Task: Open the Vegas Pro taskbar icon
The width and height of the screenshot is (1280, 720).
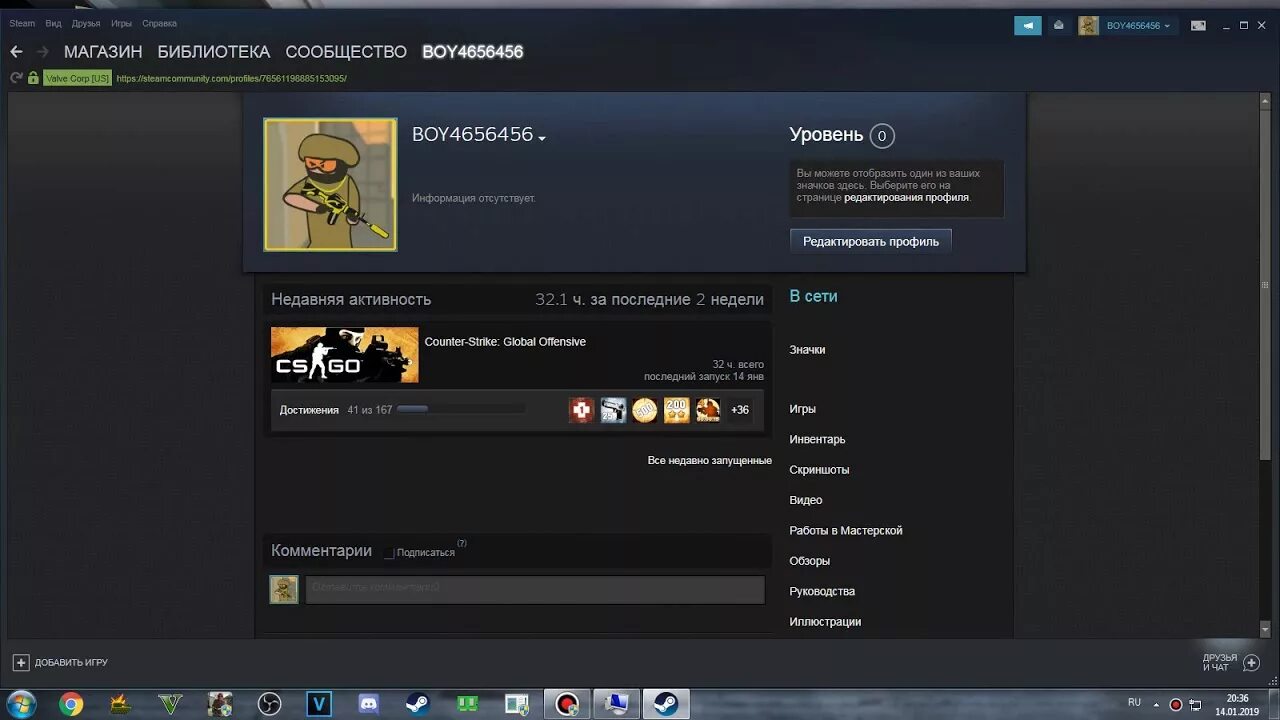Action: click(319, 704)
